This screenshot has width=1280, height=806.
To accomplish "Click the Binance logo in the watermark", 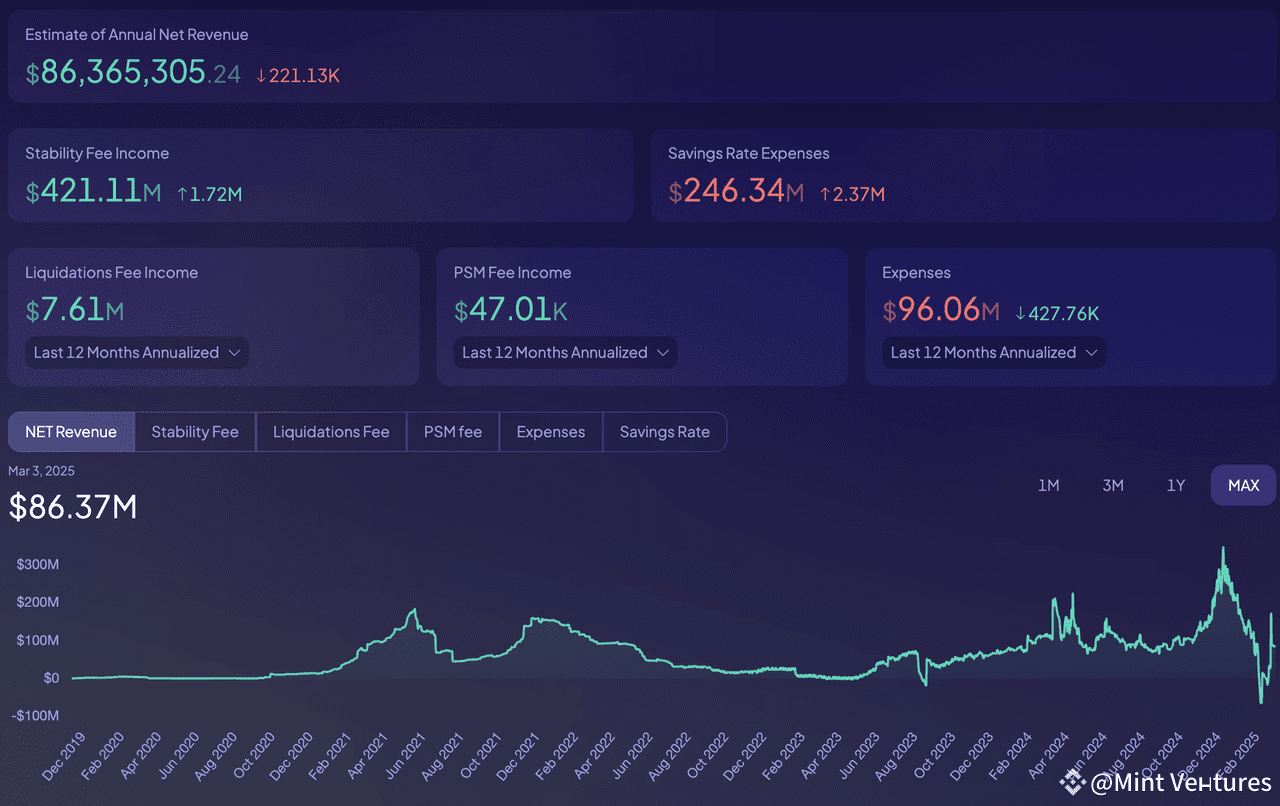I will (x=1073, y=782).
